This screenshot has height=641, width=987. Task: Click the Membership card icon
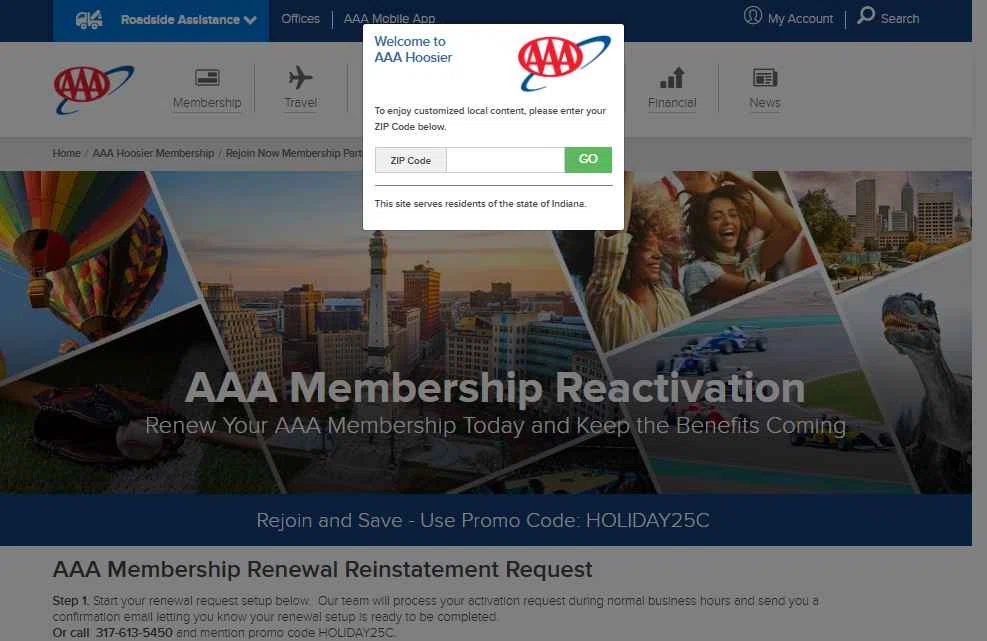coord(207,77)
